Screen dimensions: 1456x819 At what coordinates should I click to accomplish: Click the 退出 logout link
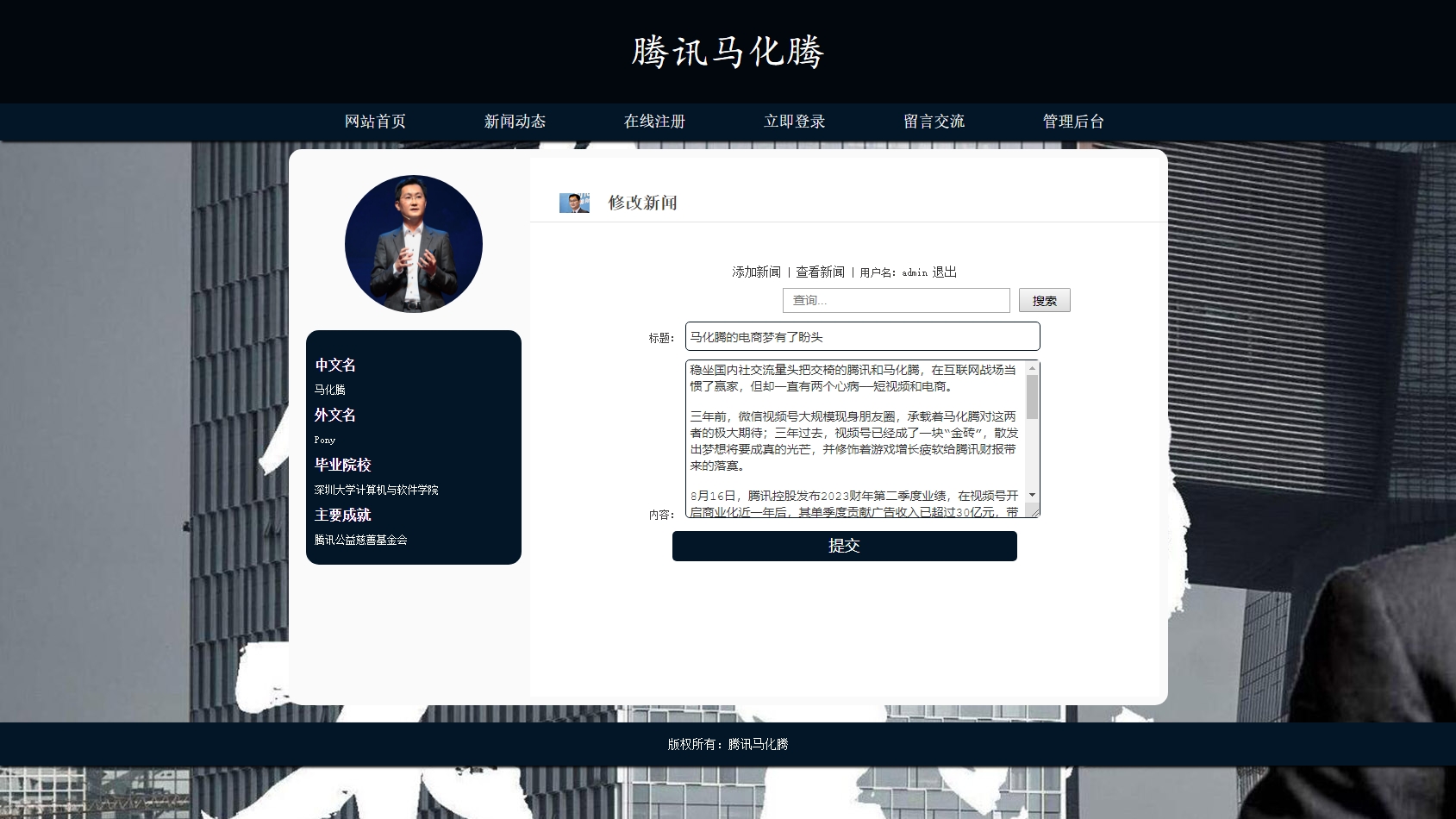[x=944, y=272]
